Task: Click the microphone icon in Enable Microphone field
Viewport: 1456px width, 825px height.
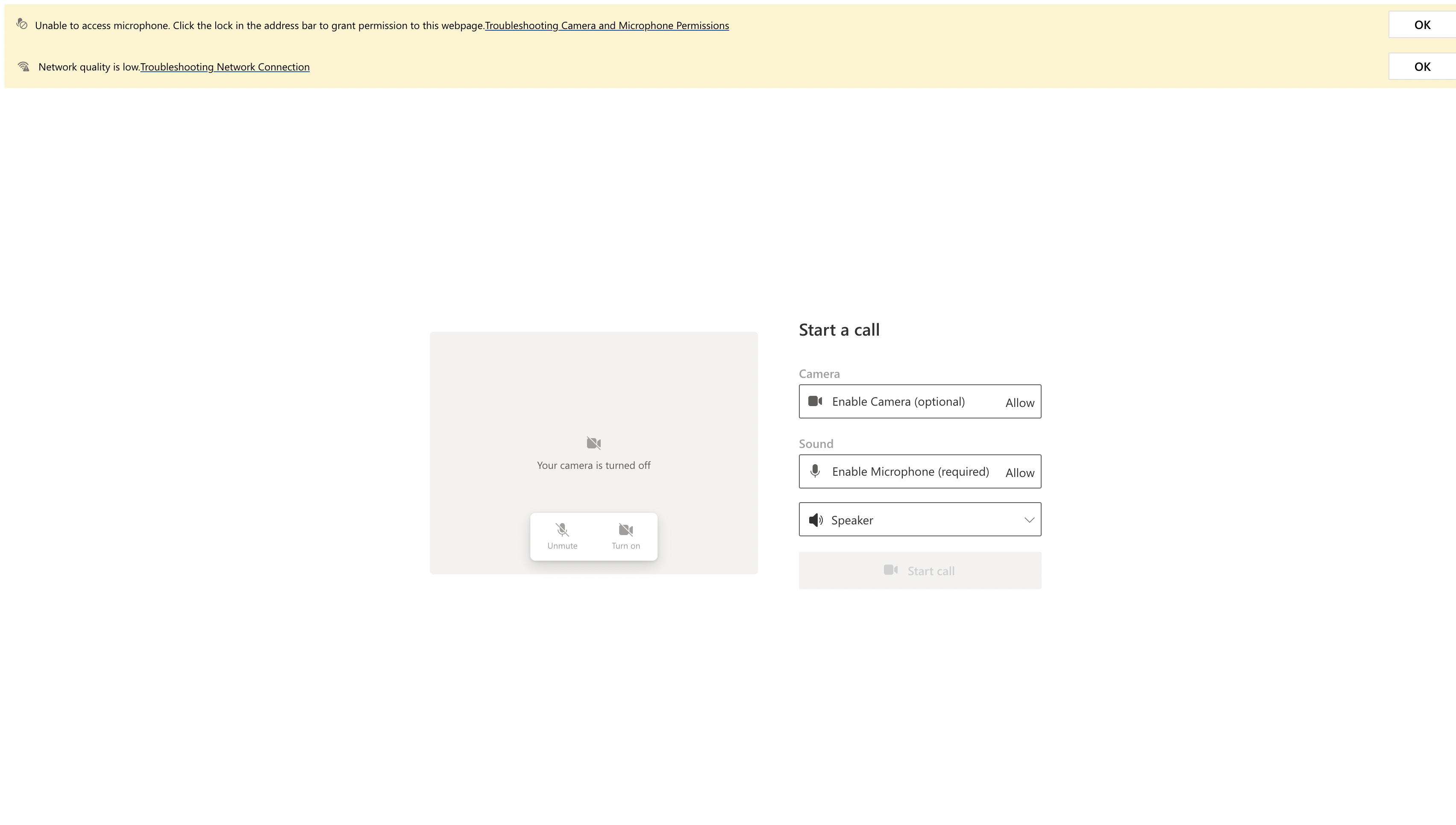Action: coord(815,471)
